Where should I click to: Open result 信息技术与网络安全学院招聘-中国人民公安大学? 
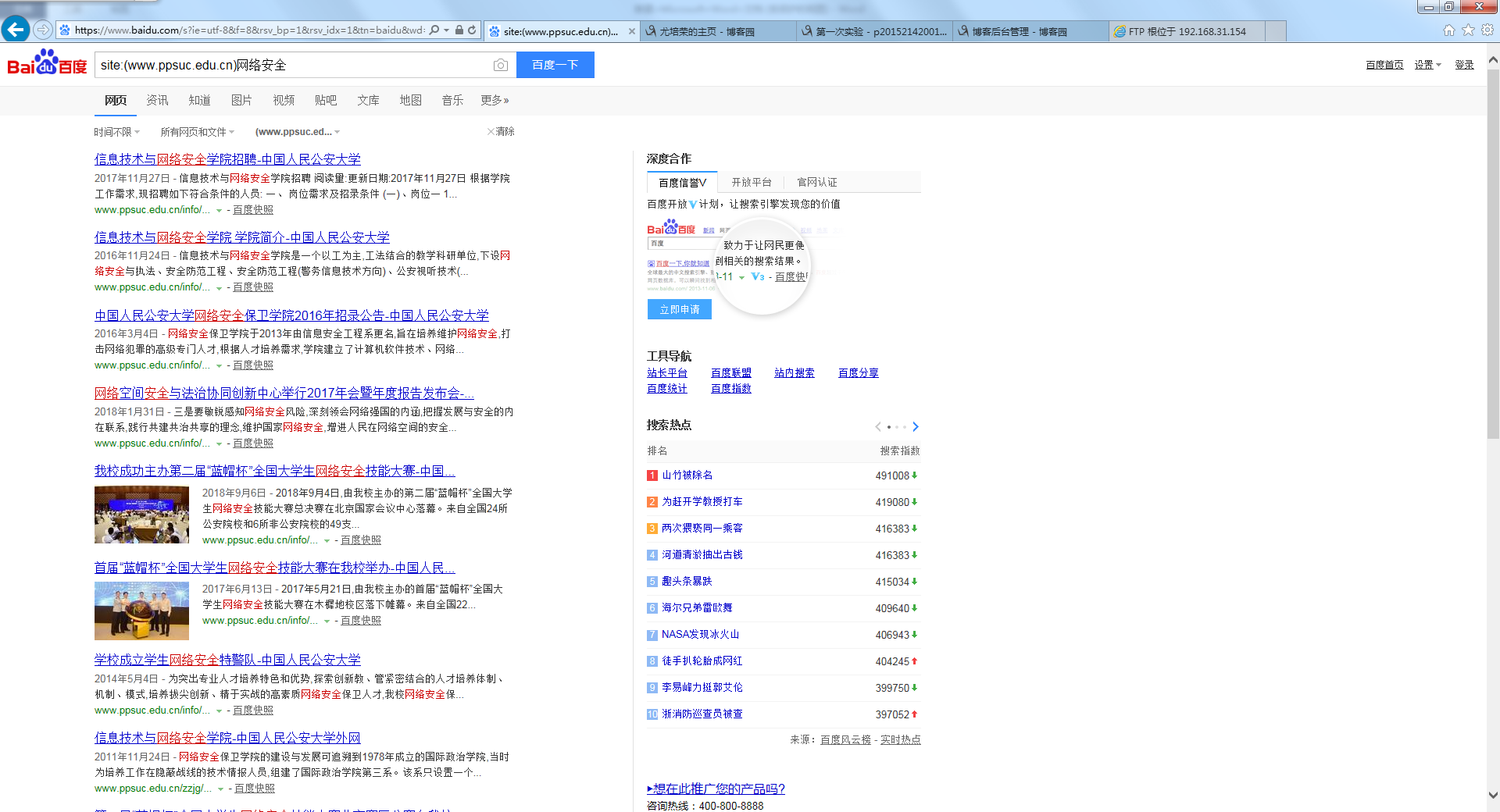[227, 159]
